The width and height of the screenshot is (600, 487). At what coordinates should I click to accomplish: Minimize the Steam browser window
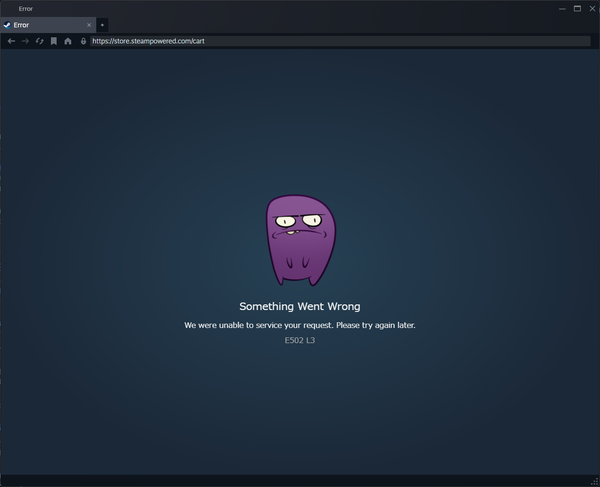(562, 8)
